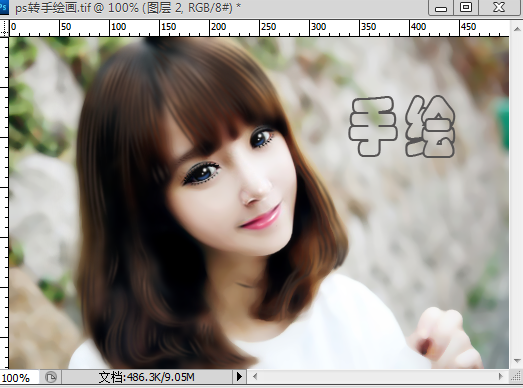Click the vertical scrollbar down arrow
Screen dimensions: 523x388
(517, 361)
